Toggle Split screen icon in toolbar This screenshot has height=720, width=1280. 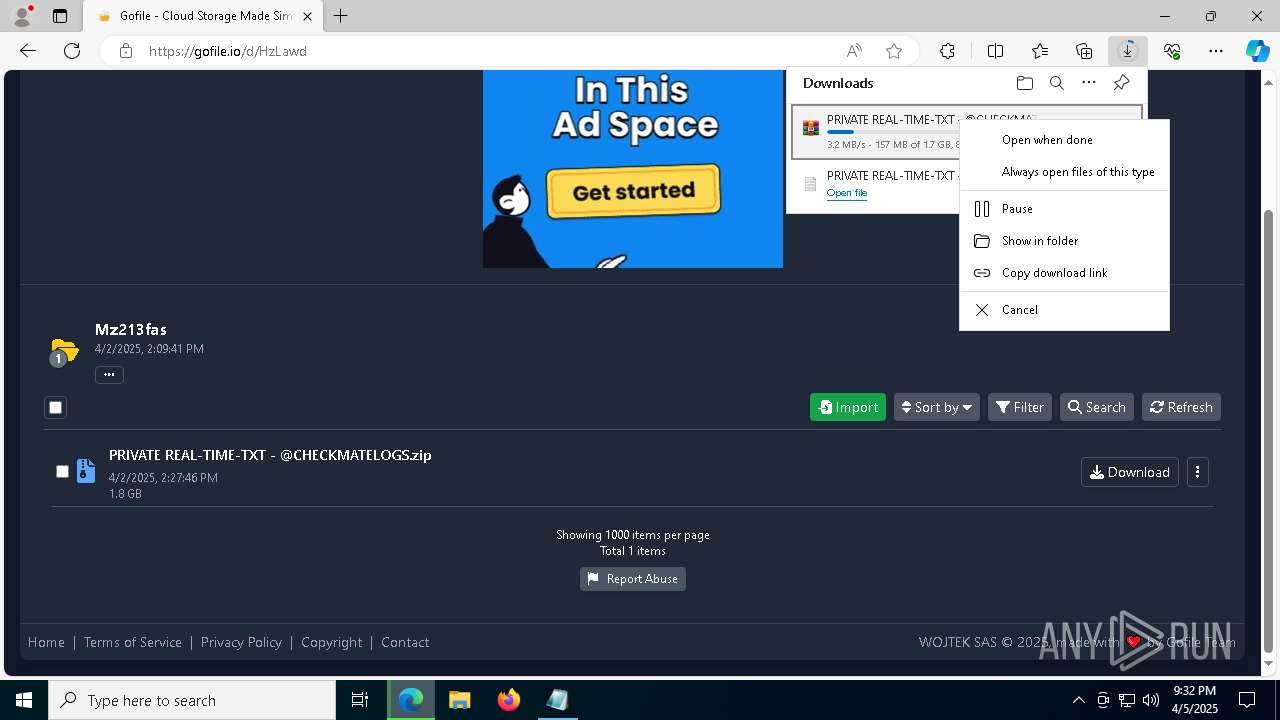point(995,51)
